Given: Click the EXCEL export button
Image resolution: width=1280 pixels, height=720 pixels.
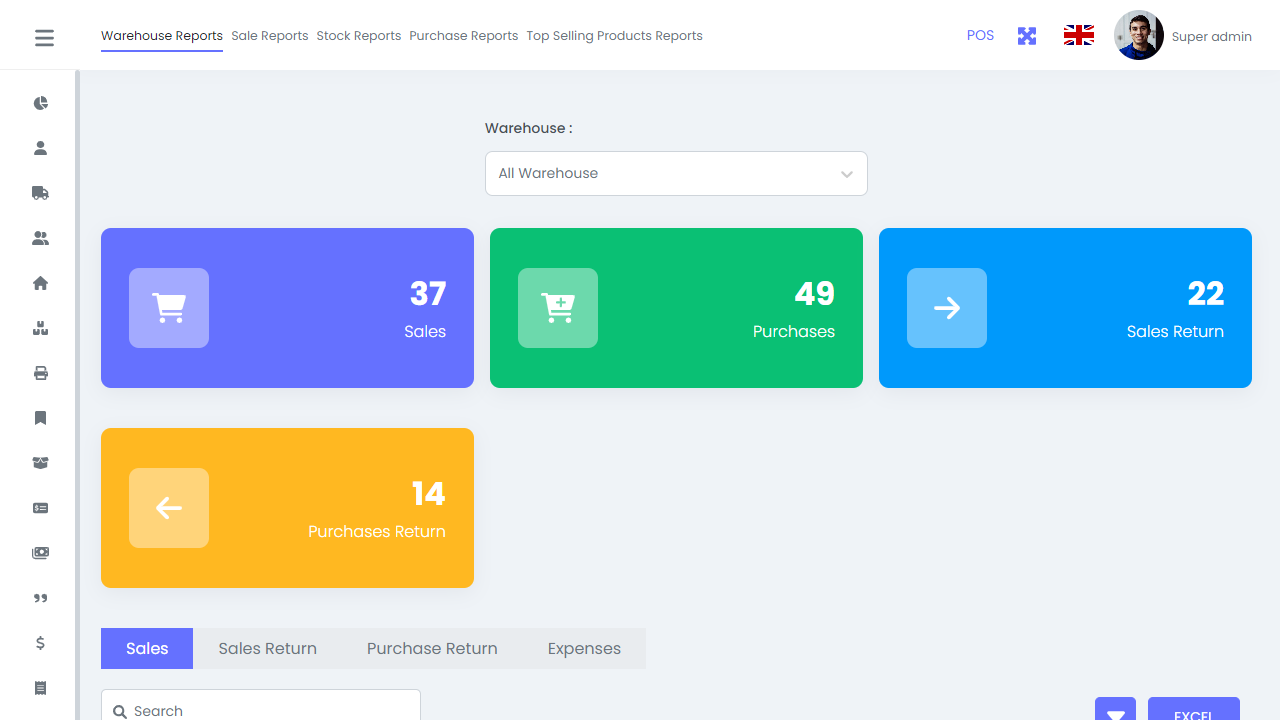Looking at the screenshot, I should click(1193, 711).
